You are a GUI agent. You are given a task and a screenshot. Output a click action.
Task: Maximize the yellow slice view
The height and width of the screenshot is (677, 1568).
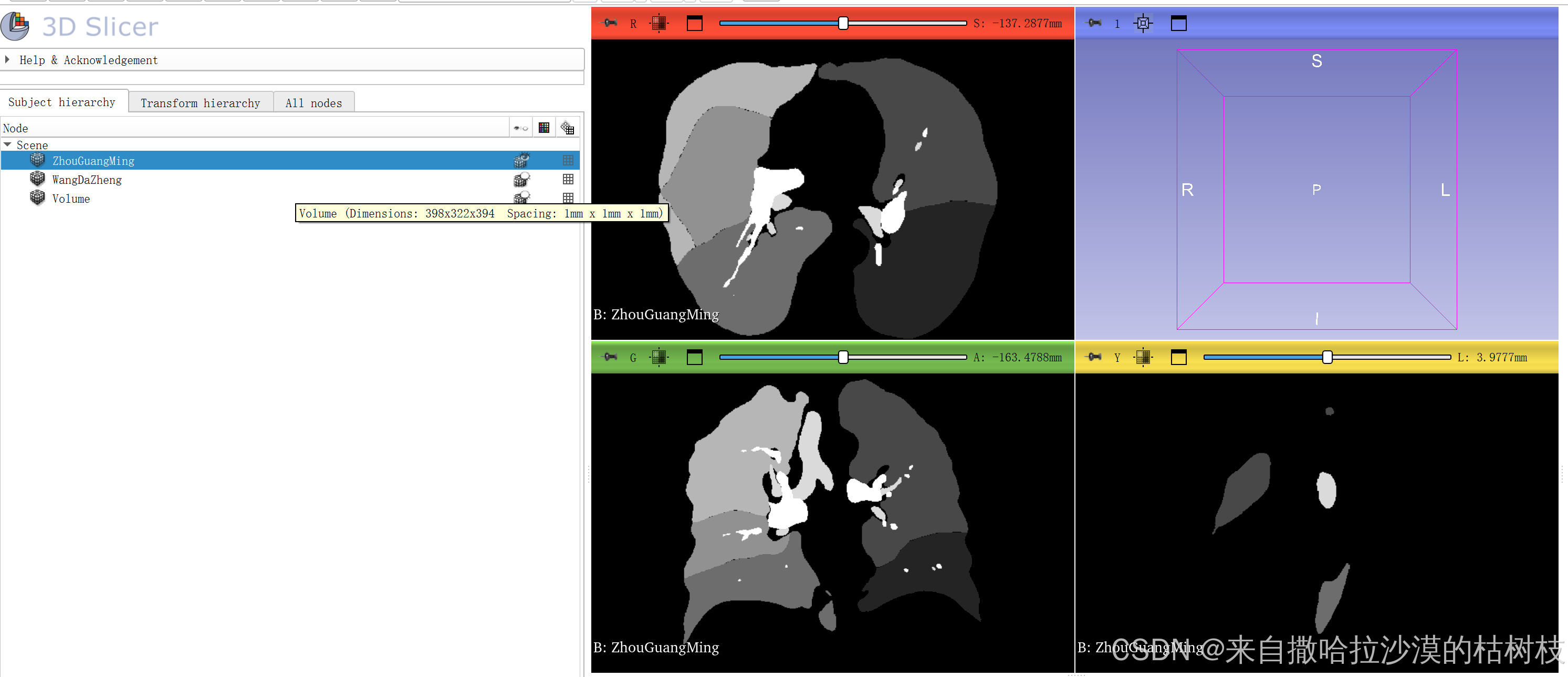[1178, 357]
